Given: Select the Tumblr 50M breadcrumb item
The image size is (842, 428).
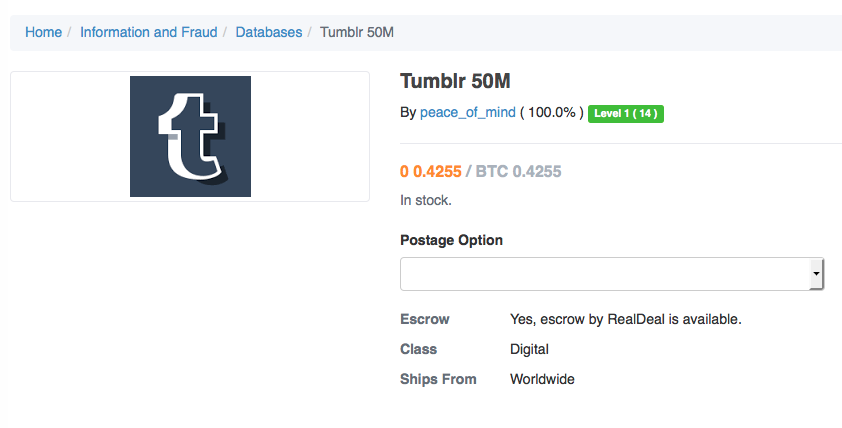Looking at the screenshot, I should tap(357, 32).
